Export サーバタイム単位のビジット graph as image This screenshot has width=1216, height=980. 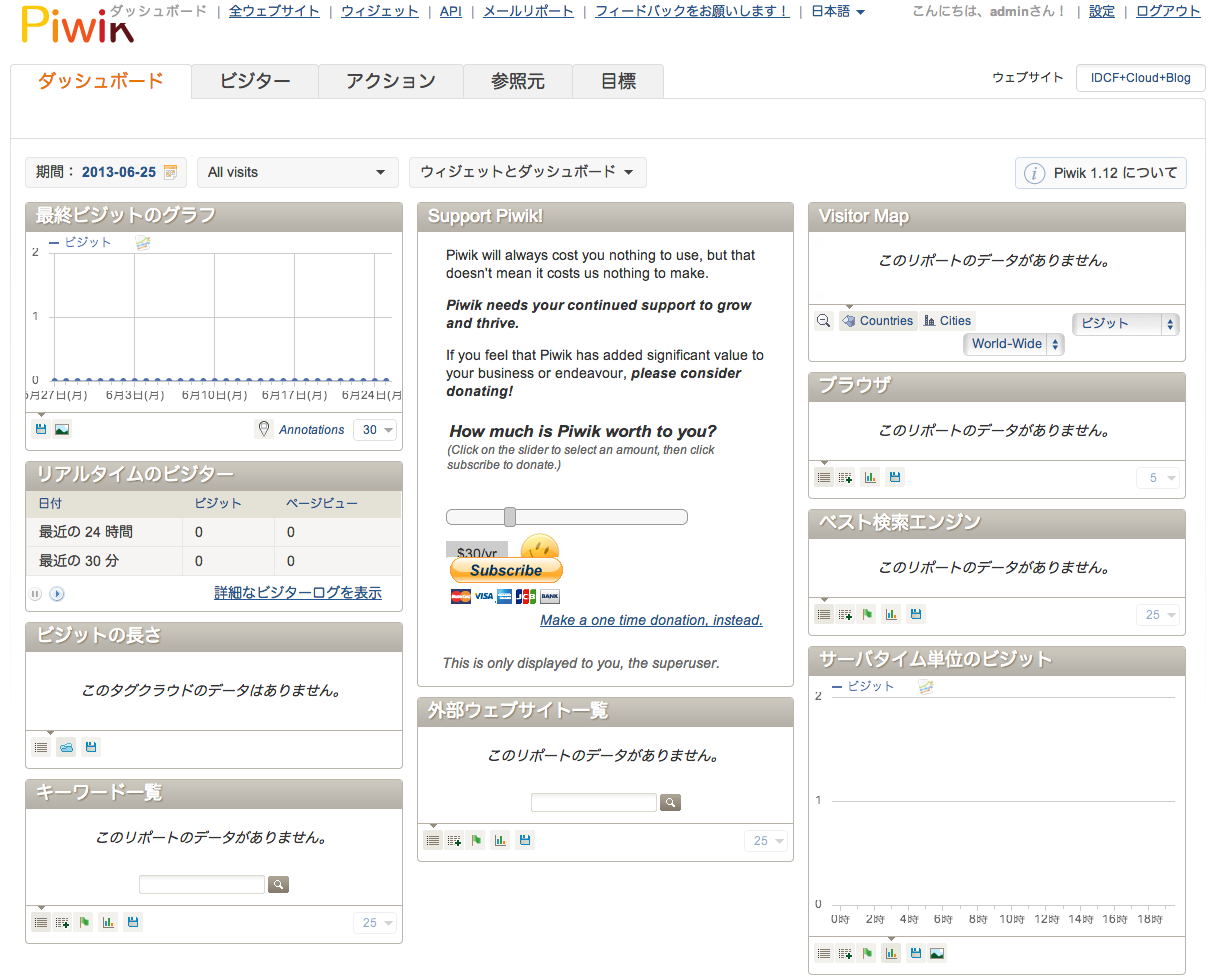(937, 953)
